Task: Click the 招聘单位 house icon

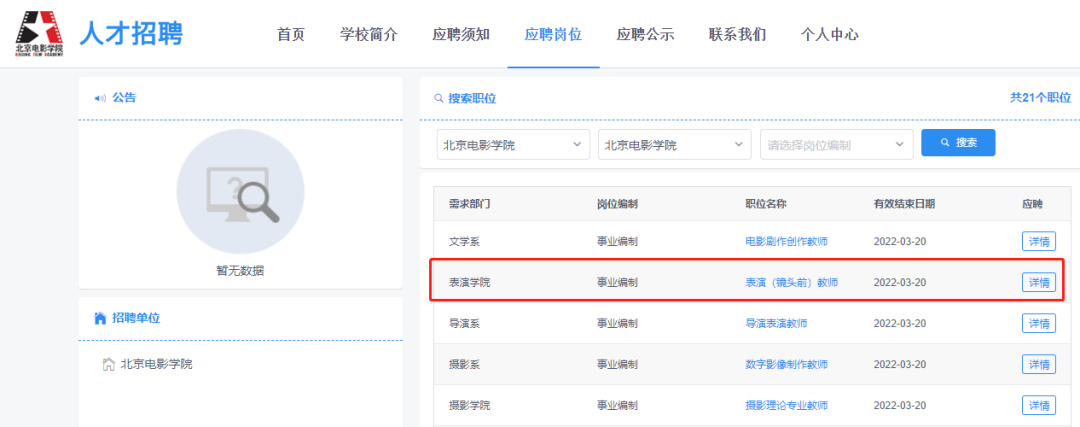Action: click(101, 318)
